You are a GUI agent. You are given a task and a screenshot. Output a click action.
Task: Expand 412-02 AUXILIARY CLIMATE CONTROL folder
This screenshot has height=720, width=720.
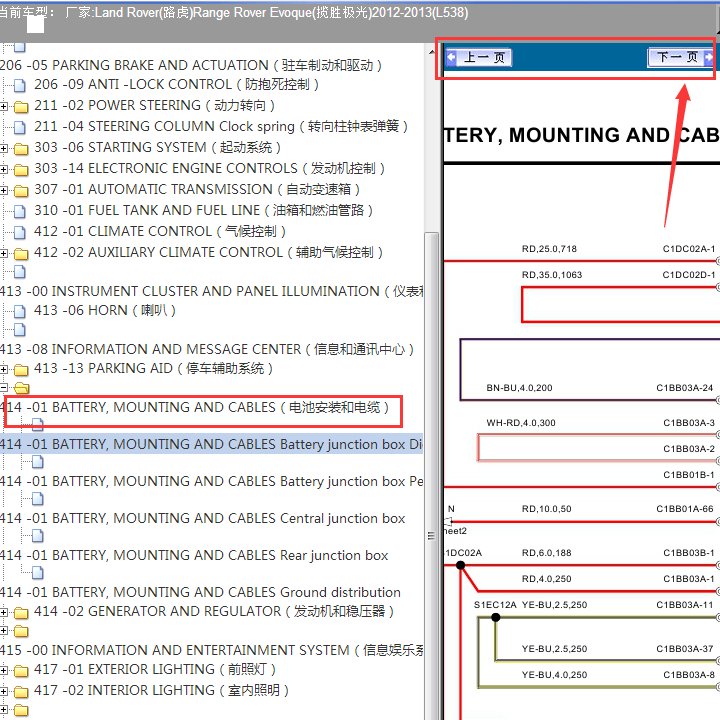4,253
